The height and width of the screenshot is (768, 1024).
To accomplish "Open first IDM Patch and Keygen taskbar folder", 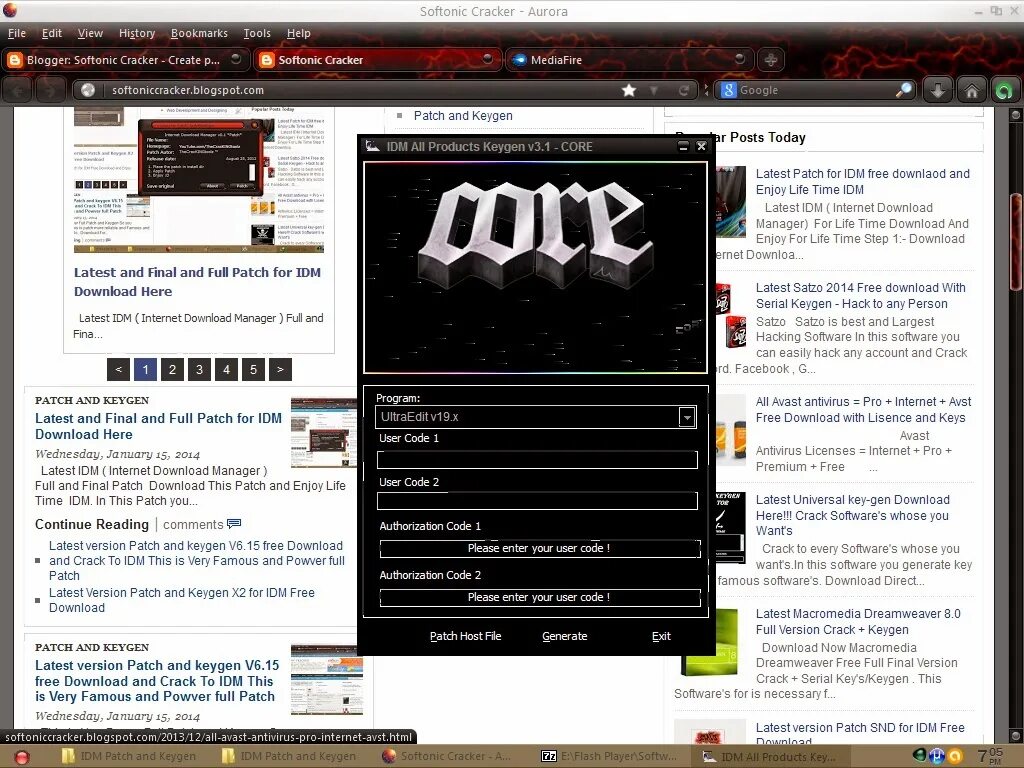I will [x=129, y=756].
